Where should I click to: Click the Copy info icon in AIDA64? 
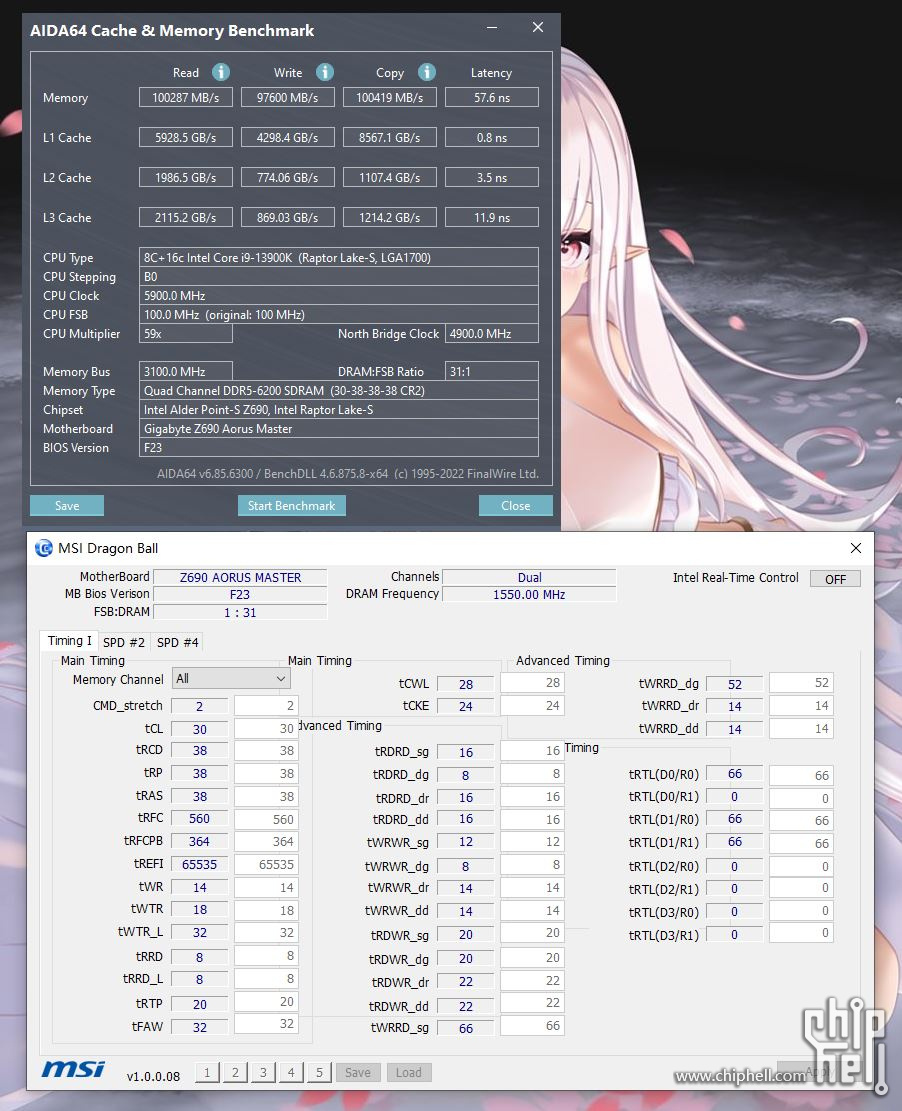427,72
